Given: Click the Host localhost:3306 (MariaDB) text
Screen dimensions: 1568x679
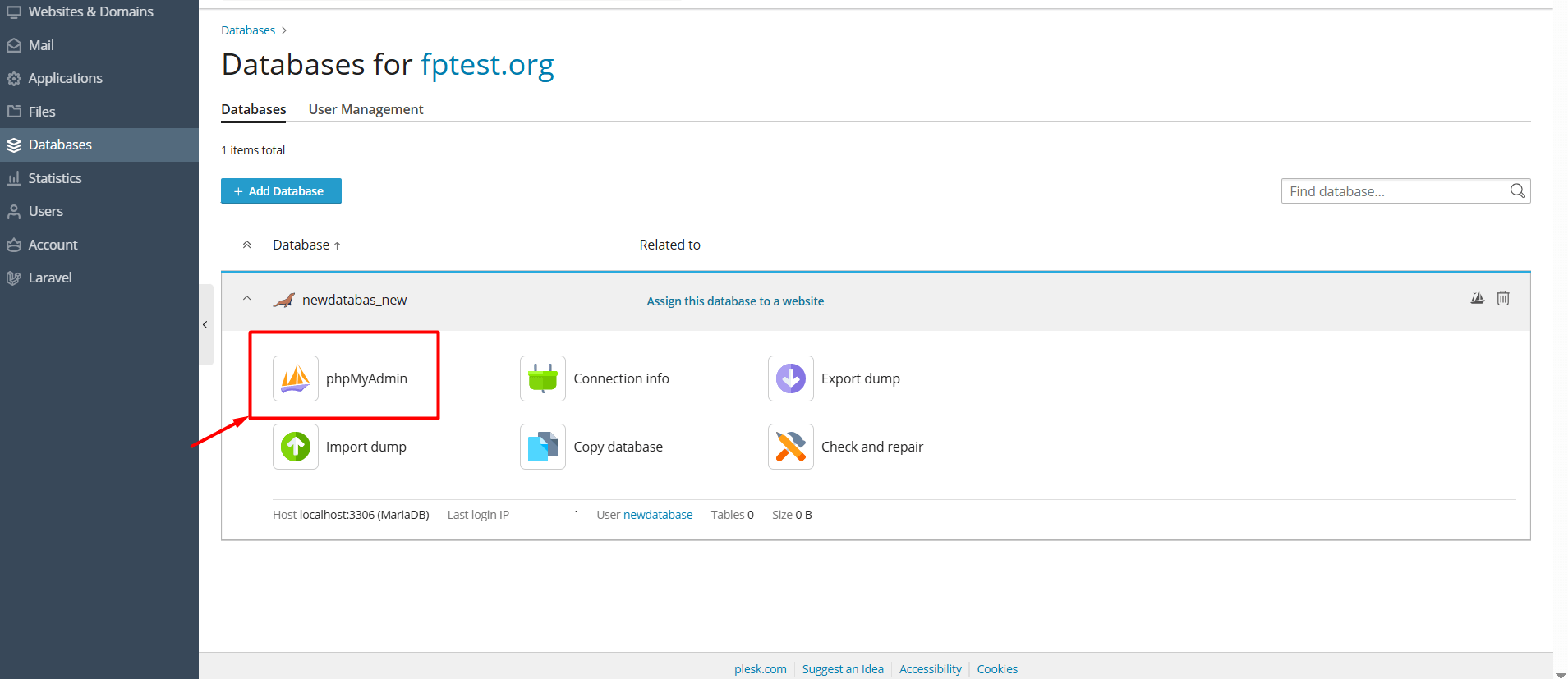Looking at the screenshot, I should [351, 515].
